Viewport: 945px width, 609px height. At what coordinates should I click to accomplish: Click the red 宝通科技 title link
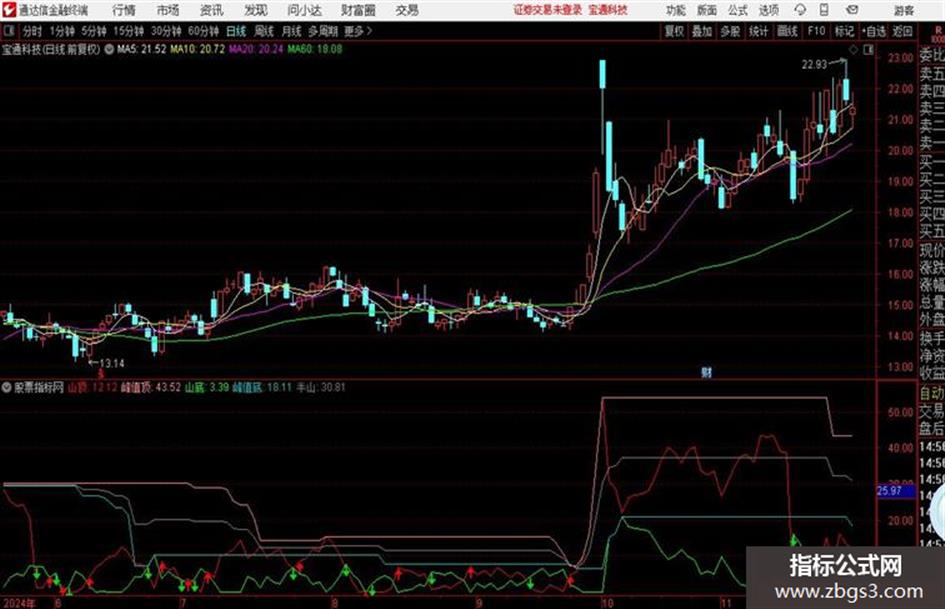tap(608, 10)
